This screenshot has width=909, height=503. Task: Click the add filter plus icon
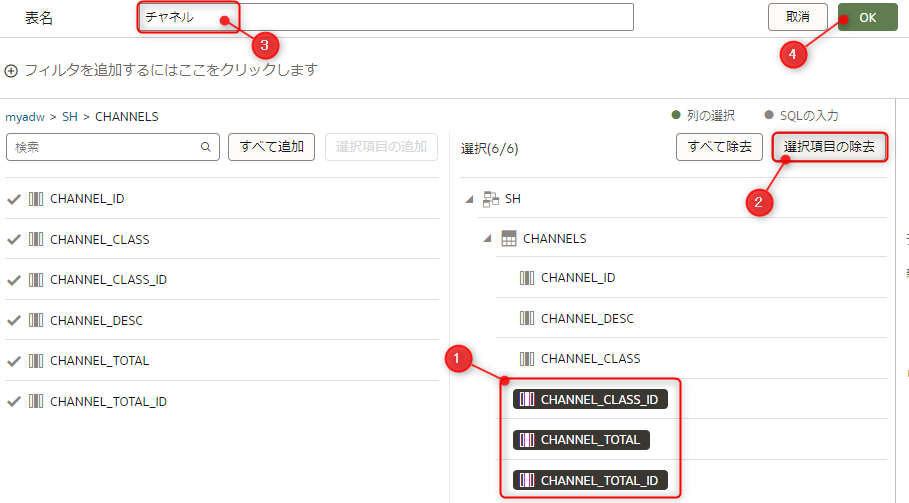[11, 71]
